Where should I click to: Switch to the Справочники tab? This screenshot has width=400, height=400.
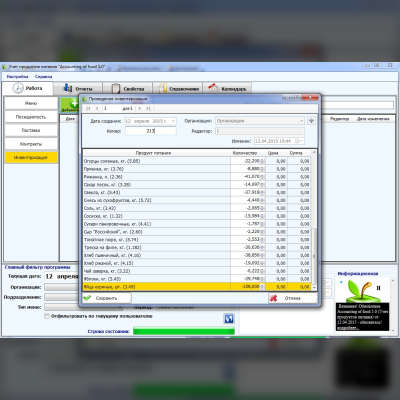tap(178, 89)
